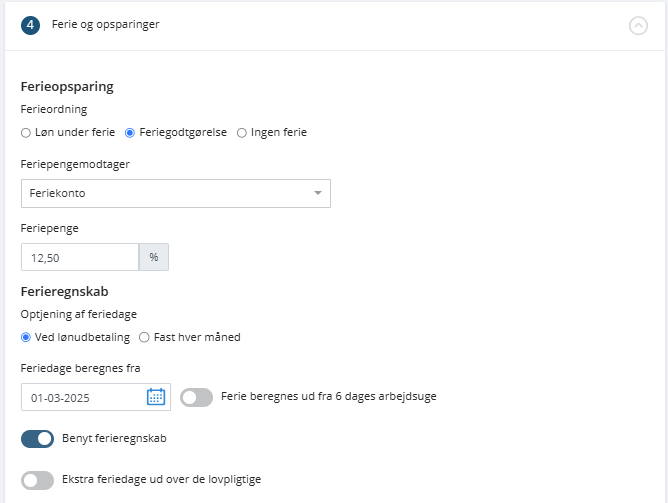Click the Benyt ferieregnskab label text

click(114, 438)
